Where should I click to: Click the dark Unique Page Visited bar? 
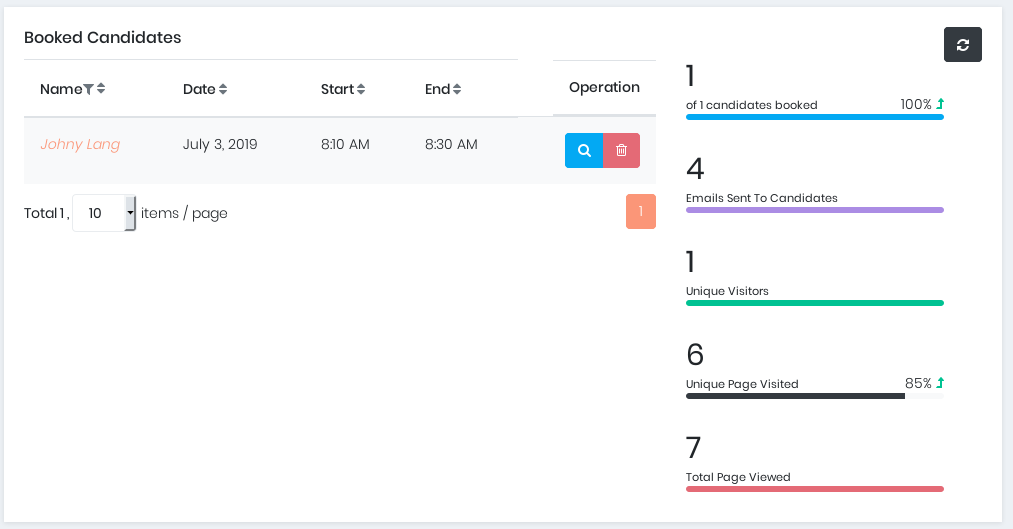point(795,396)
